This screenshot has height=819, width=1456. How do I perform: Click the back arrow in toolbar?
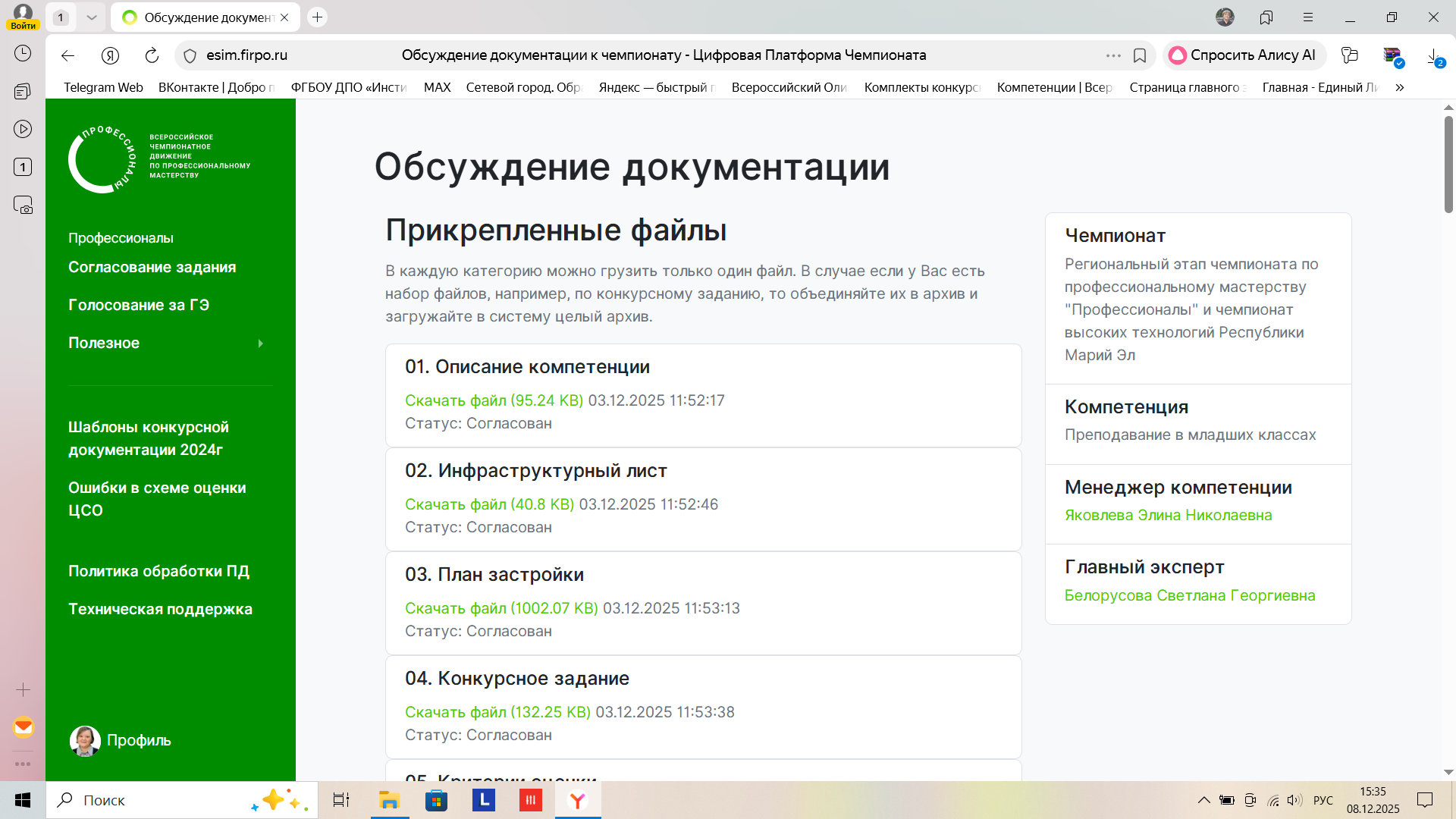point(67,55)
